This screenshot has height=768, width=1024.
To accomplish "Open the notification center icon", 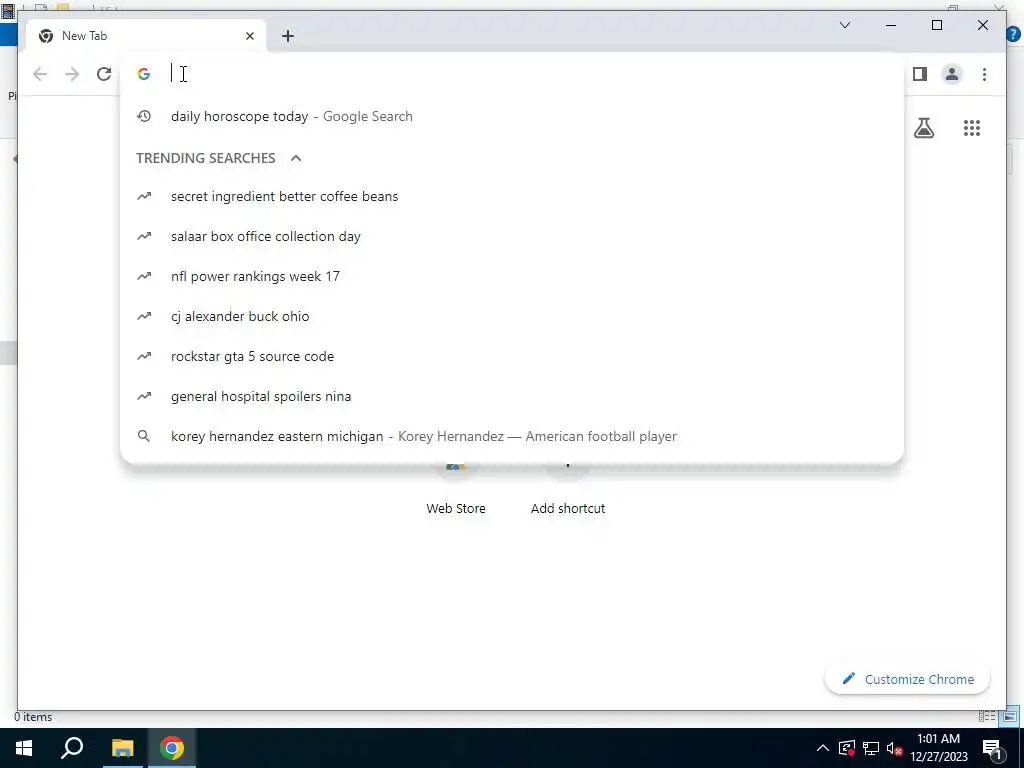I will click(x=993, y=750).
